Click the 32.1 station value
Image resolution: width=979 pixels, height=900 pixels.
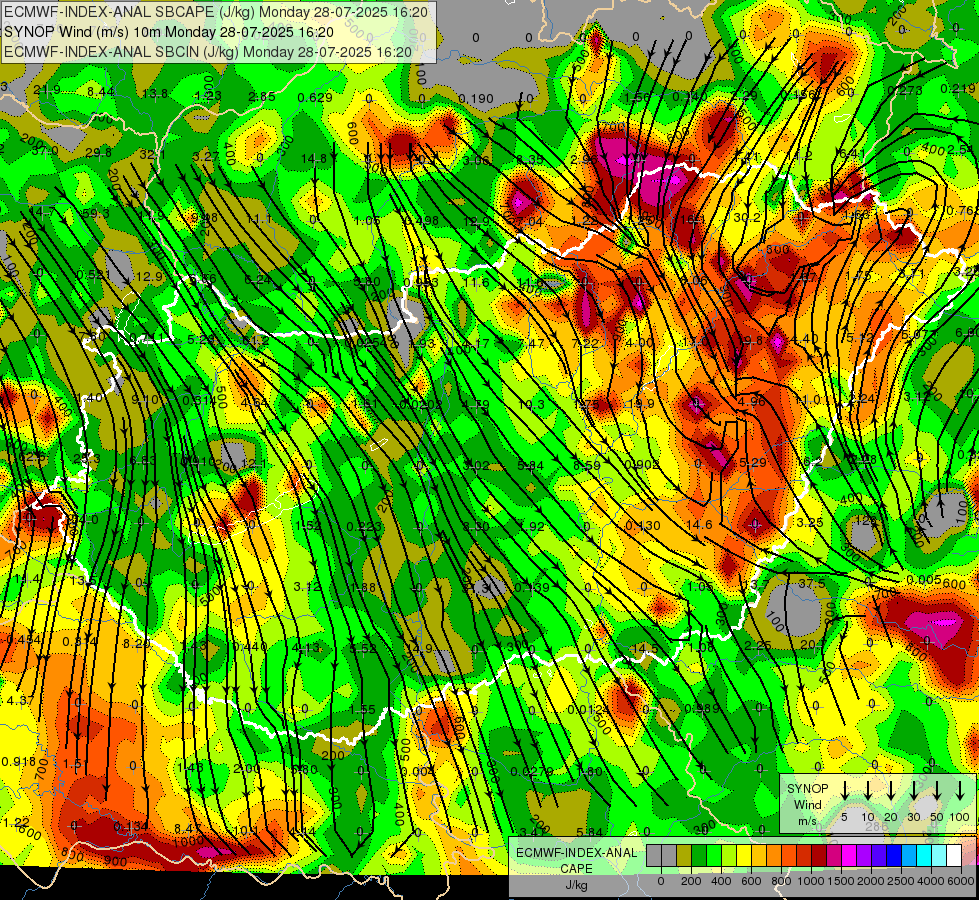pos(152,154)
